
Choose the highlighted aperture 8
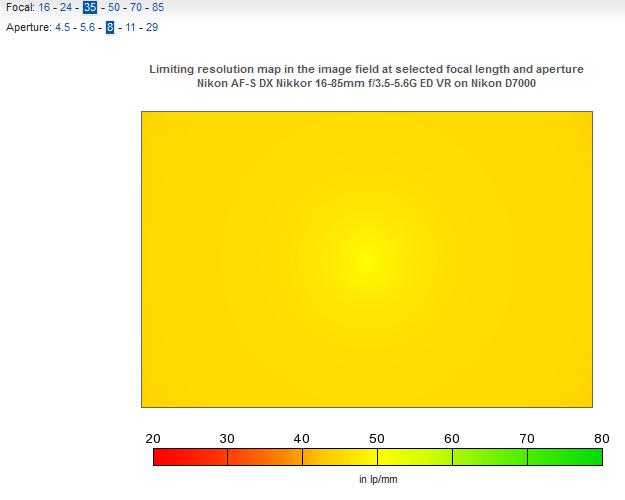coord(110,27)
